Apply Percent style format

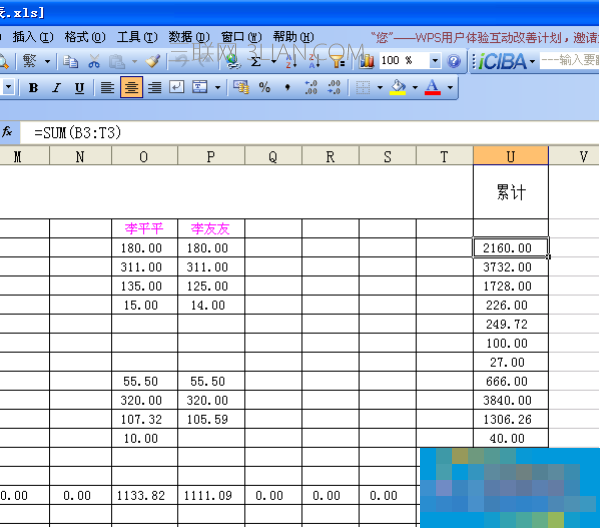point(264,87)
